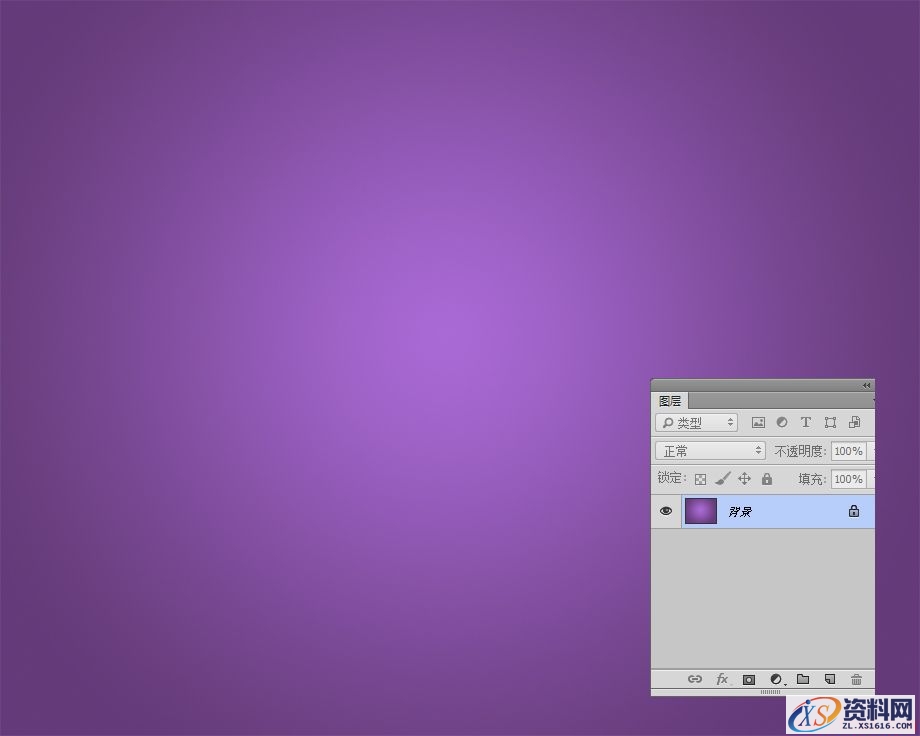Click the link layers icon
Image resolution: width=920 pixels, height=736 pixels.
tap(695, 679)
